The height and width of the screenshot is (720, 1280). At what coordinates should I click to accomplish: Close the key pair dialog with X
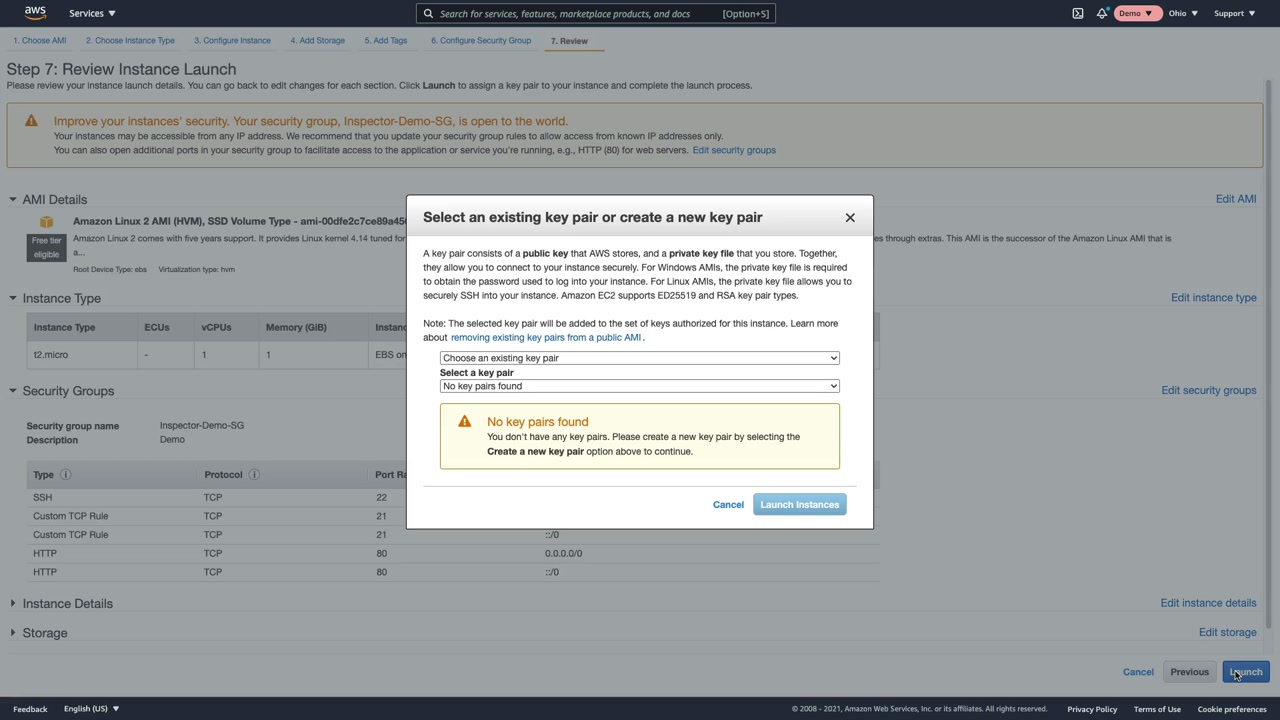click(x=850, y=218)
